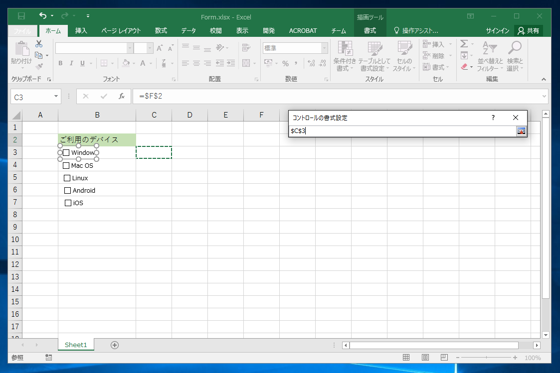
Task: Click the Cut scissors icon
Action: [39, 44]
